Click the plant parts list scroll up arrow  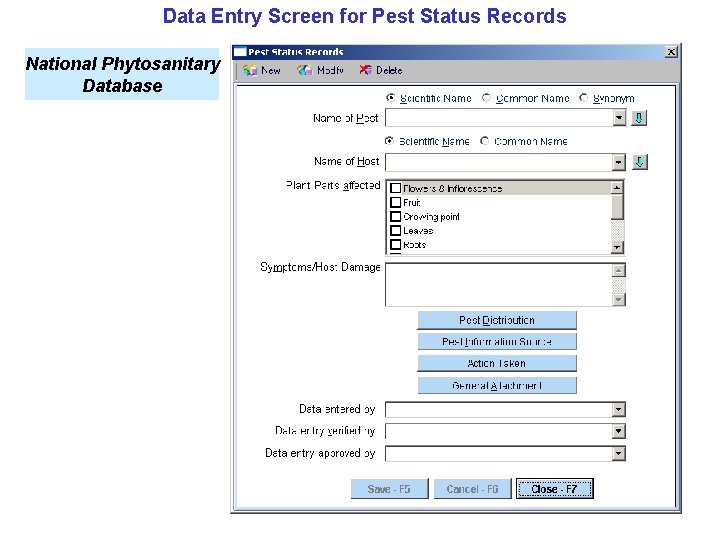click(x=617, y=187)
